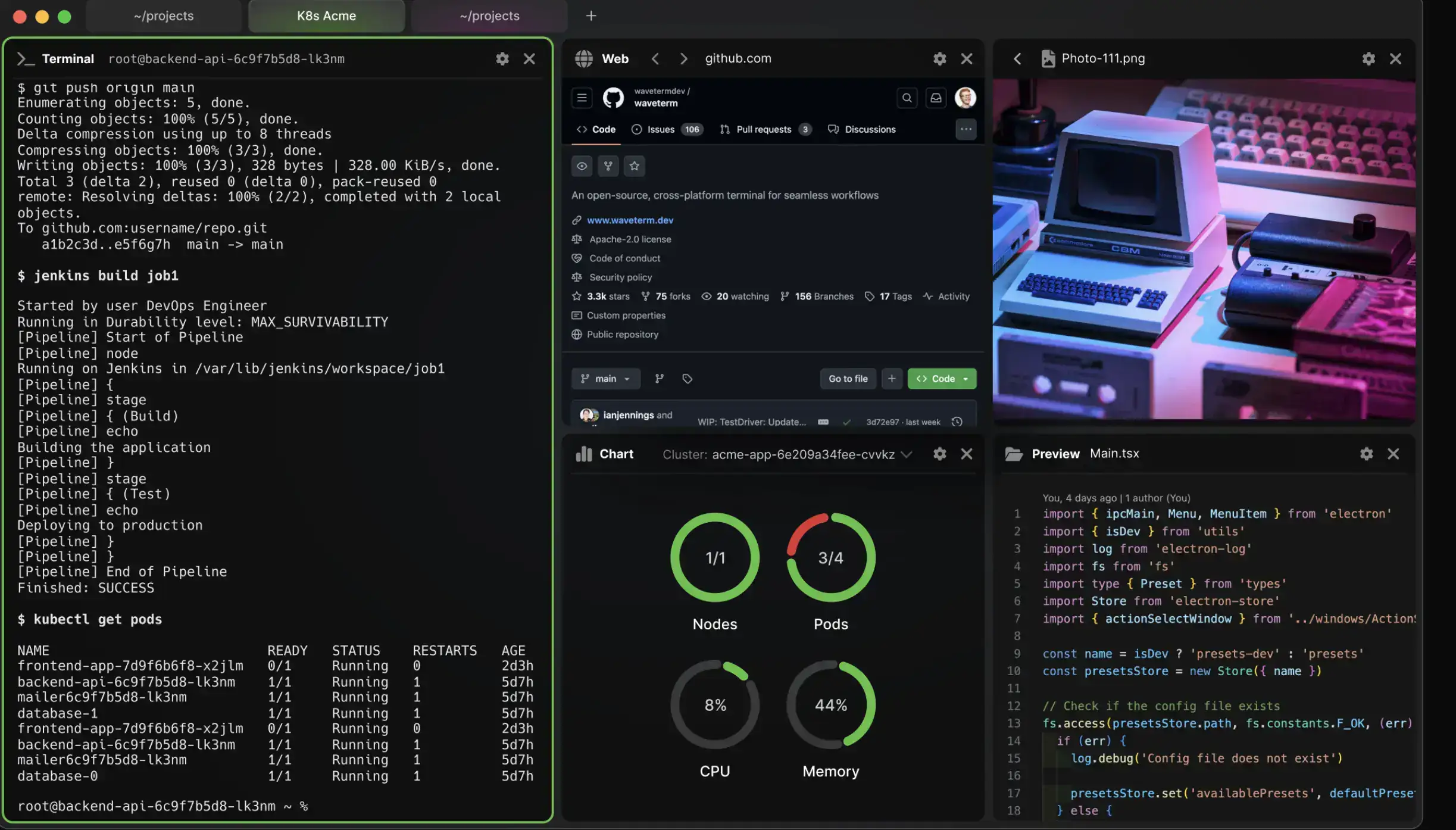Go back in Photo-111.png preview block

(x=1017, y=58)
